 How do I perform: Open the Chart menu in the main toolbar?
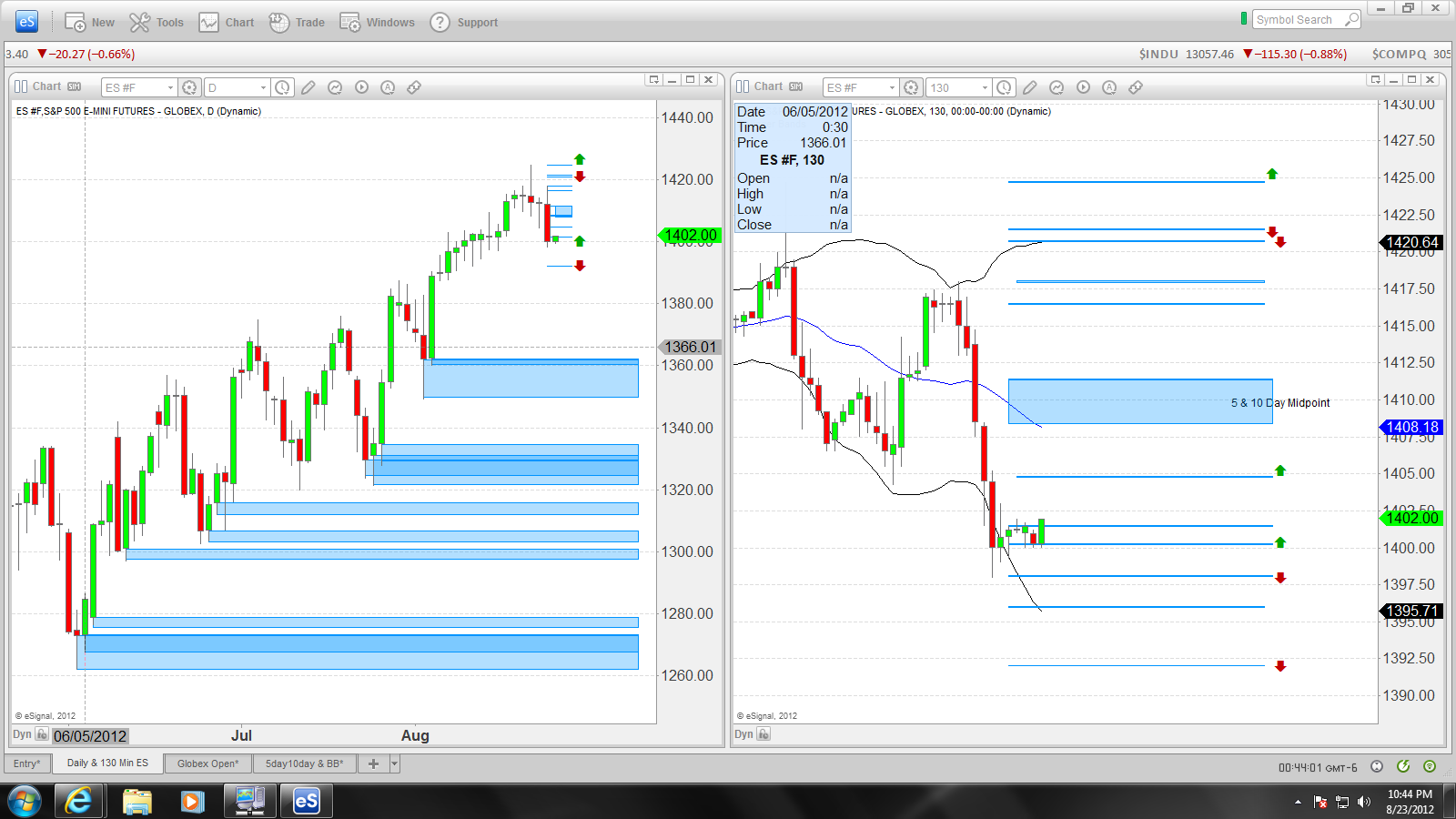click(x=227, y=23)
